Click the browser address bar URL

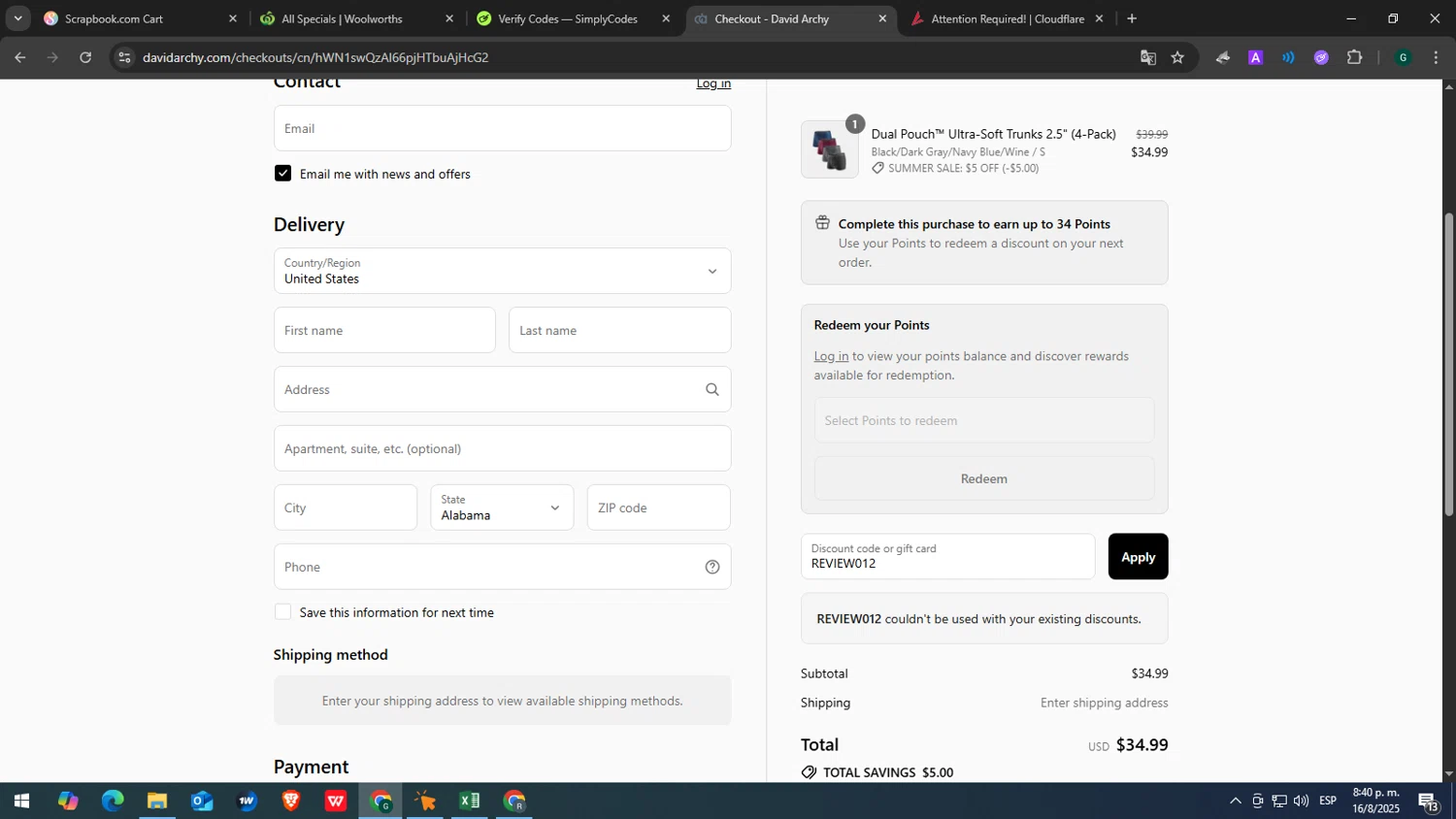[x=315, y=57]
